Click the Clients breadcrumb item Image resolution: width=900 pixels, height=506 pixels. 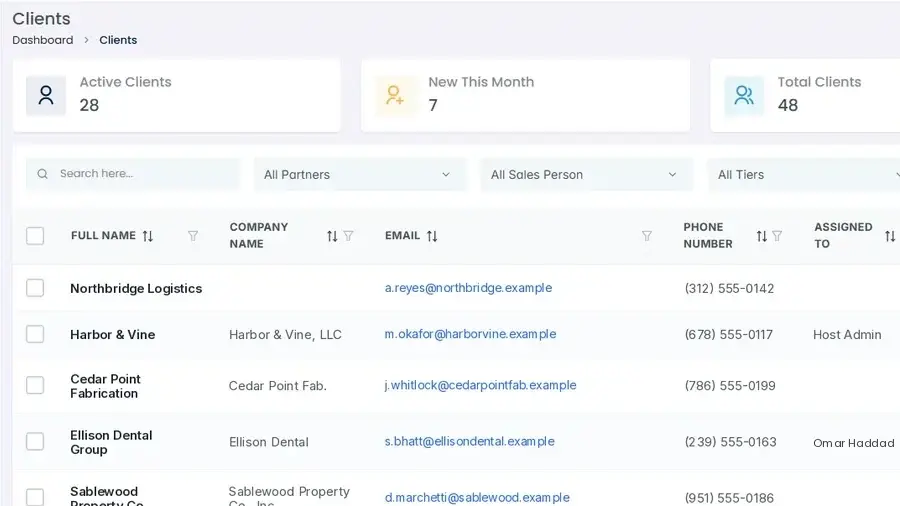118,40
